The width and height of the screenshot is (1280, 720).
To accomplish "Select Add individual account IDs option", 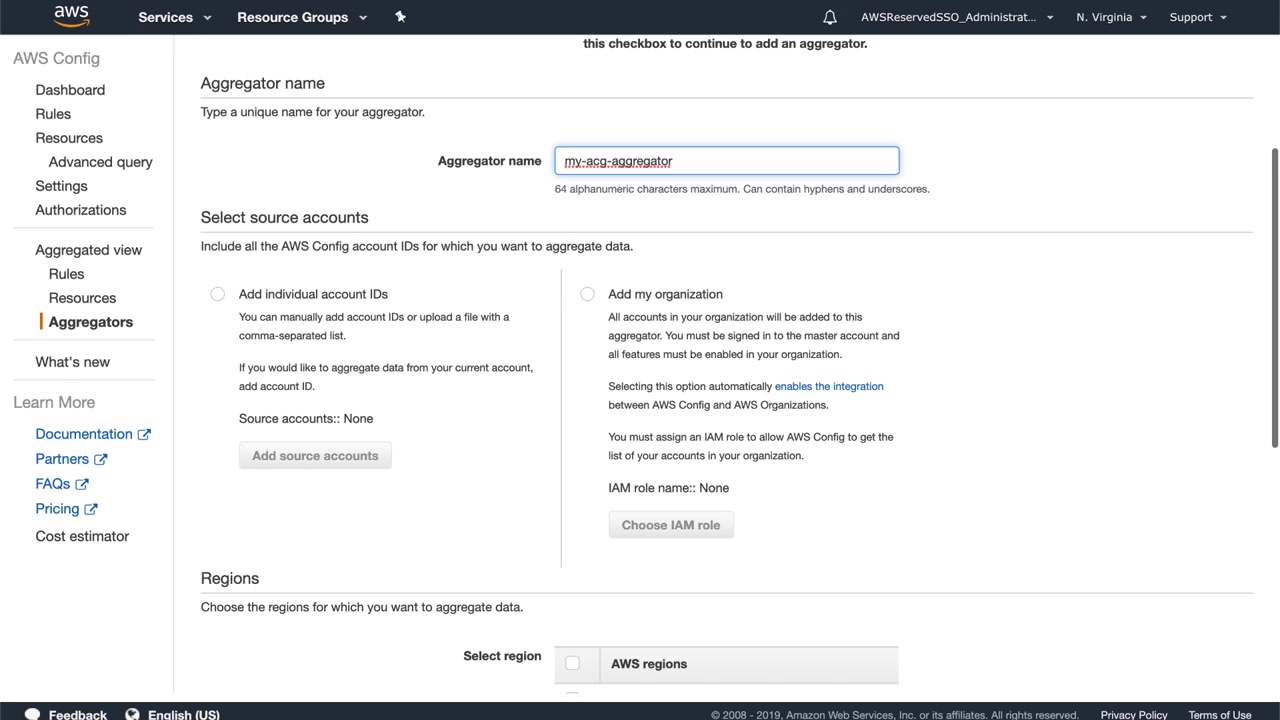I will tap(218, 294).
